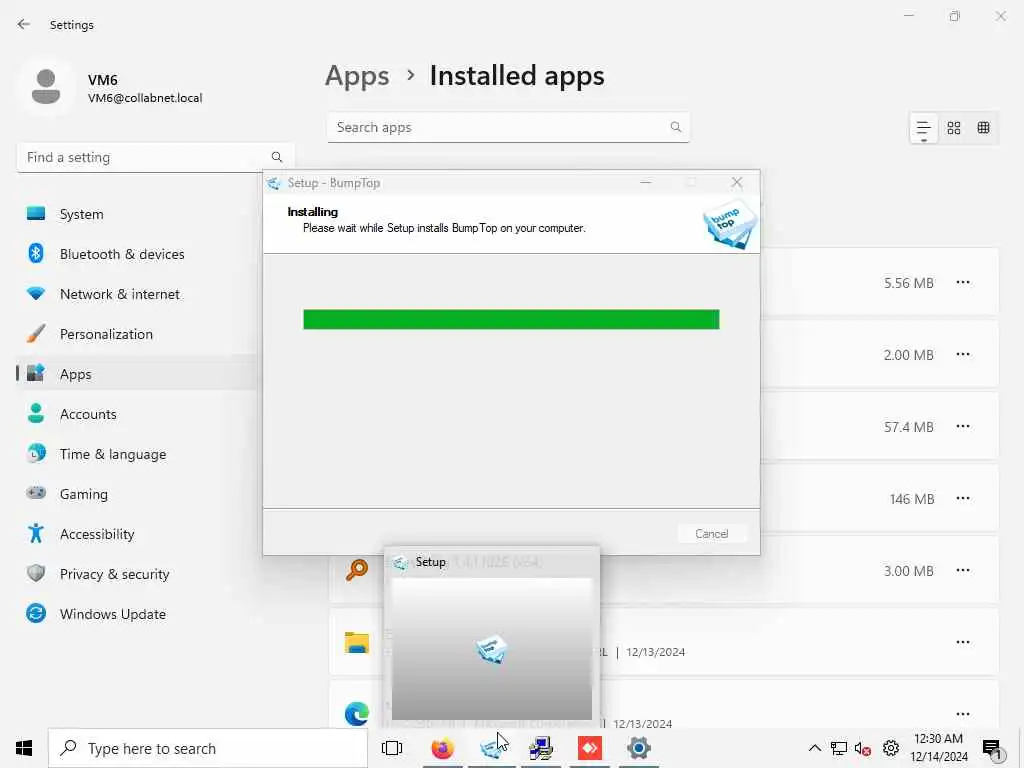The image size is (1024, 768).
Task: Click the orange key app icon in the list
Action: tap(357, 570)
